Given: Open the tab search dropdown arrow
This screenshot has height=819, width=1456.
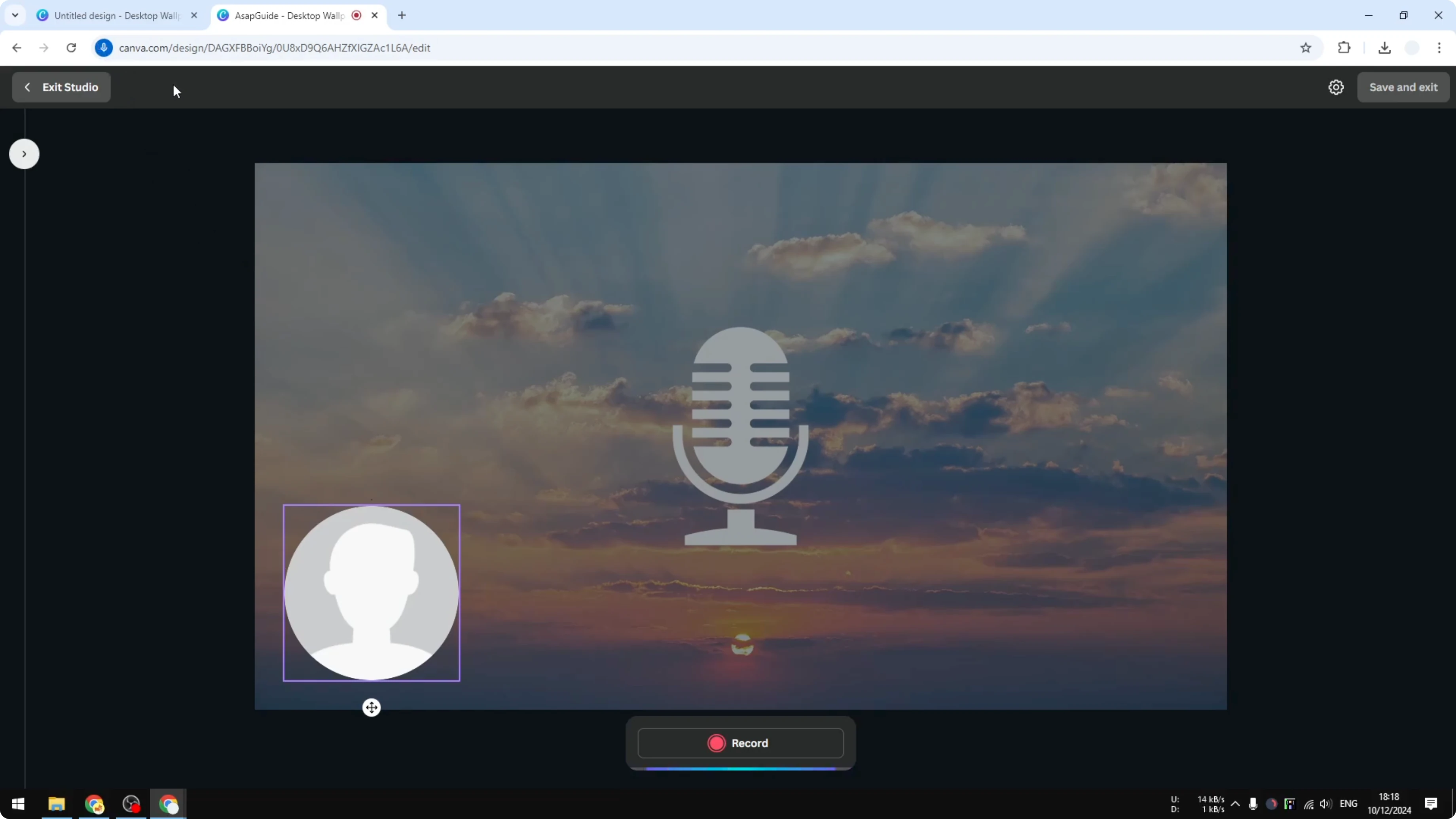Looking at the screenshot, I should pos(15,15).
